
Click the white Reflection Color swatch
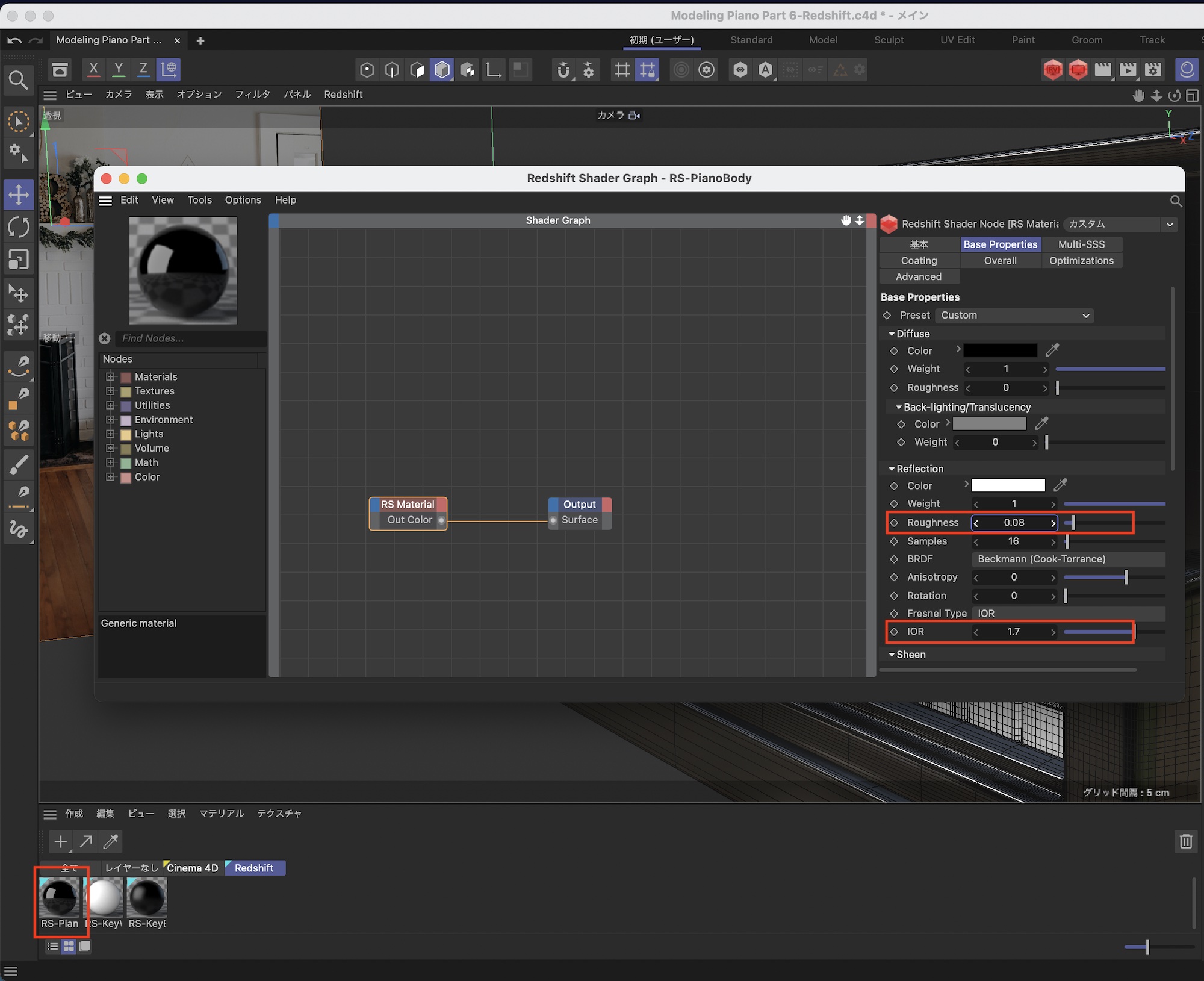click(x=1008, y=485)
